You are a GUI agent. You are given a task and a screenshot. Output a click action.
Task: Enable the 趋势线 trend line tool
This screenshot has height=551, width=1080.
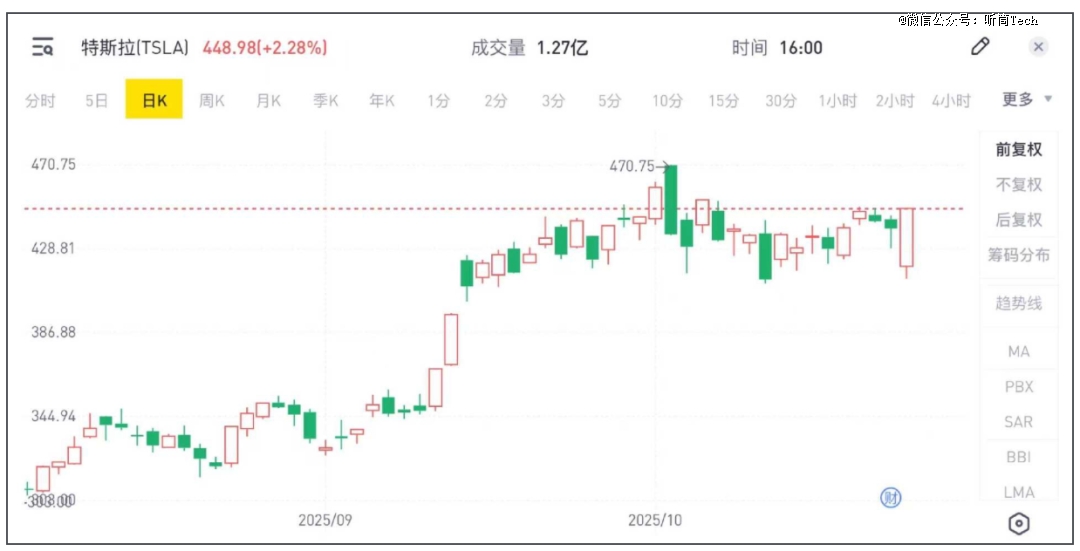pos(1018,304)
